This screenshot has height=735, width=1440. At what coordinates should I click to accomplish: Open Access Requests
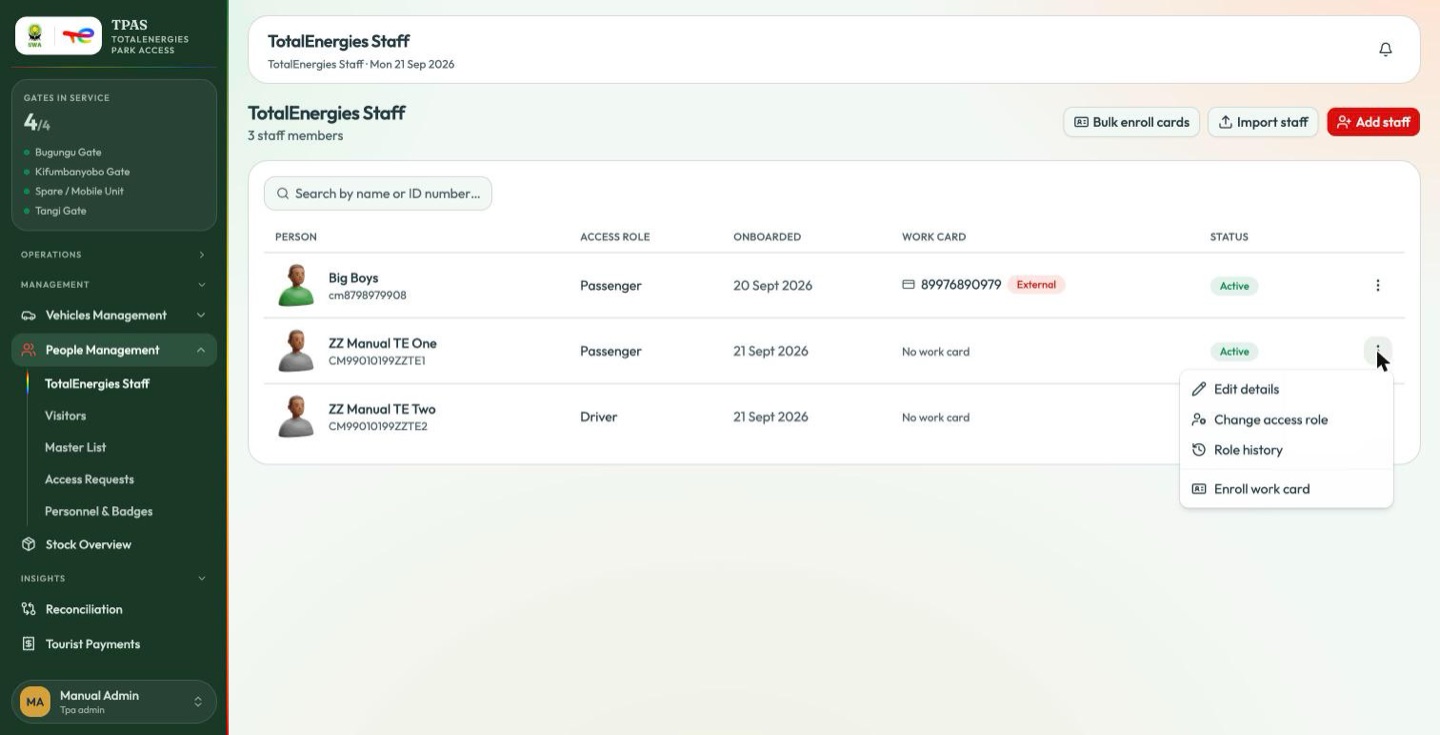click(89, 480)
